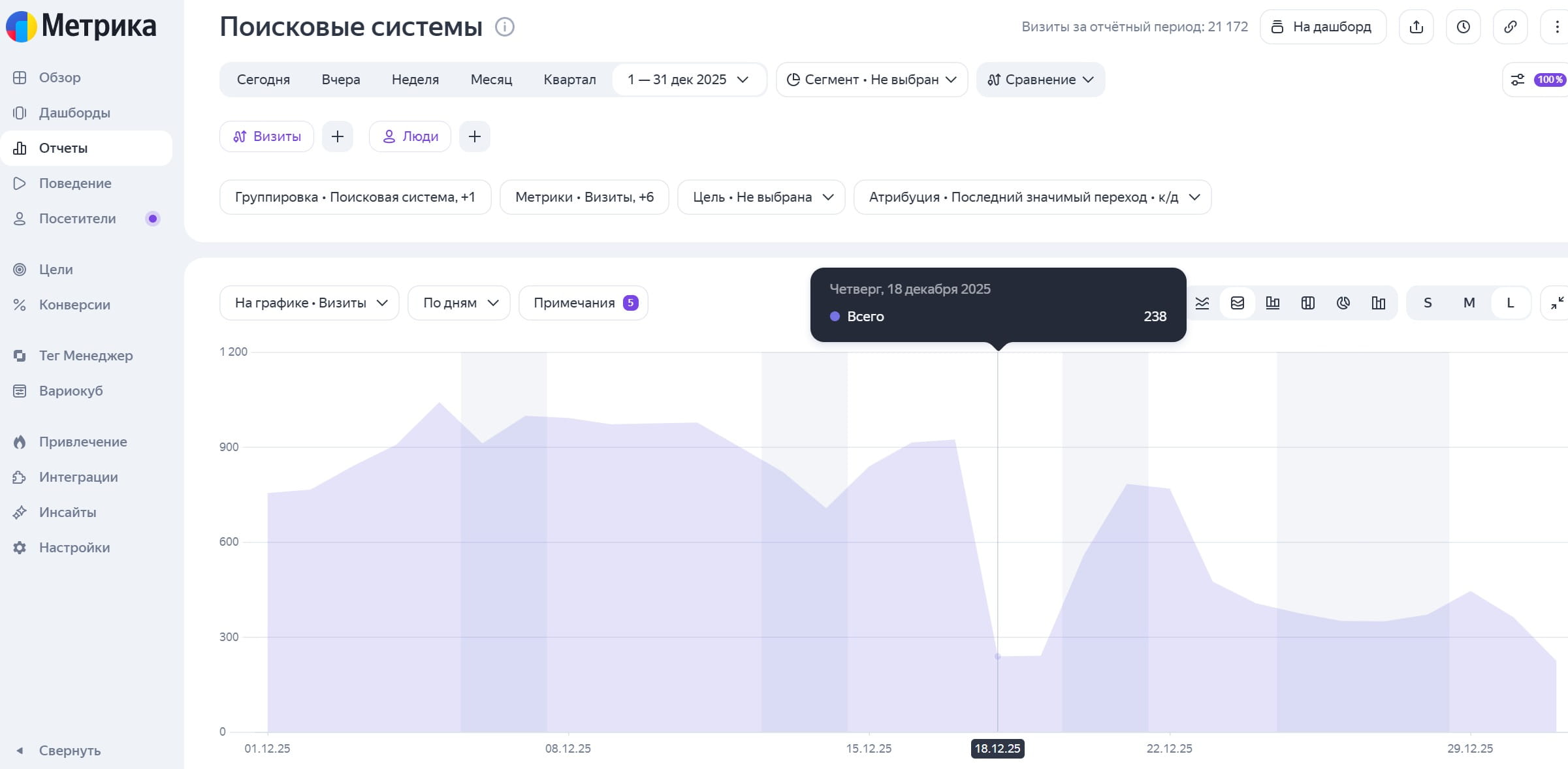Set chart size to M
1568x769 pixels.
[x=1469, y=303]
